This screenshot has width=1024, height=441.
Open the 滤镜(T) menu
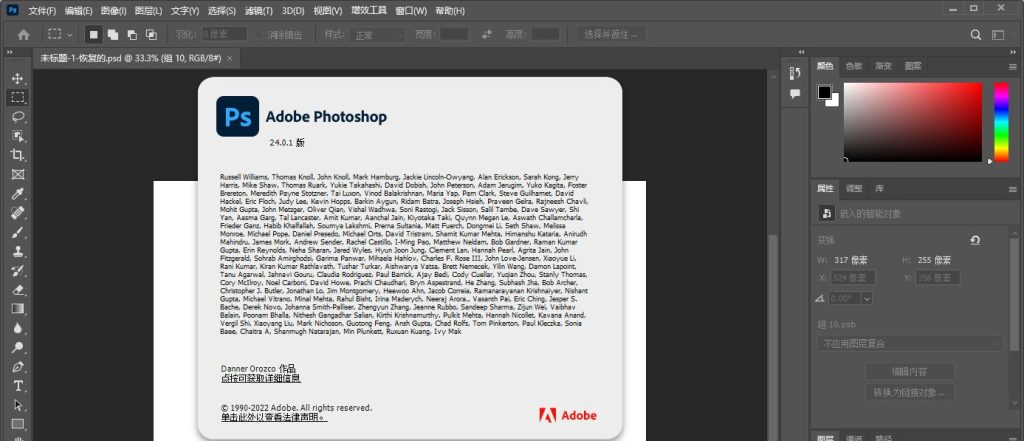pyautogui.click(x=259, y=10)
